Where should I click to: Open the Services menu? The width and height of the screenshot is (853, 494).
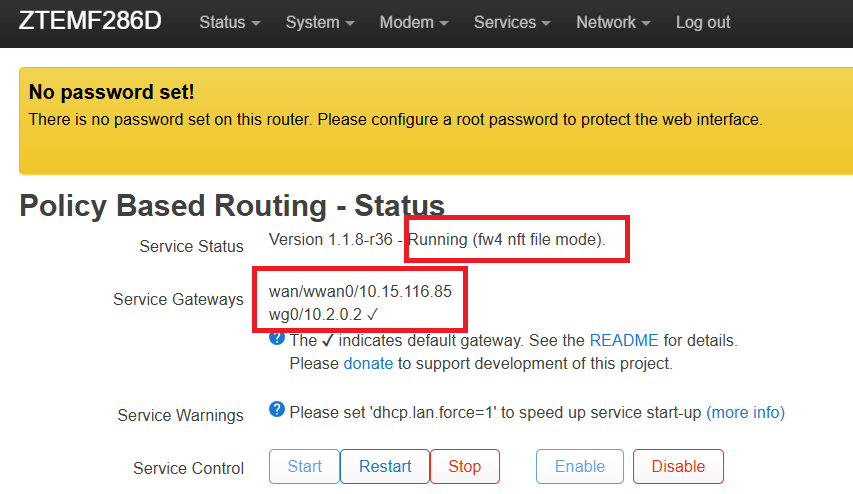[x=512, y=22]
